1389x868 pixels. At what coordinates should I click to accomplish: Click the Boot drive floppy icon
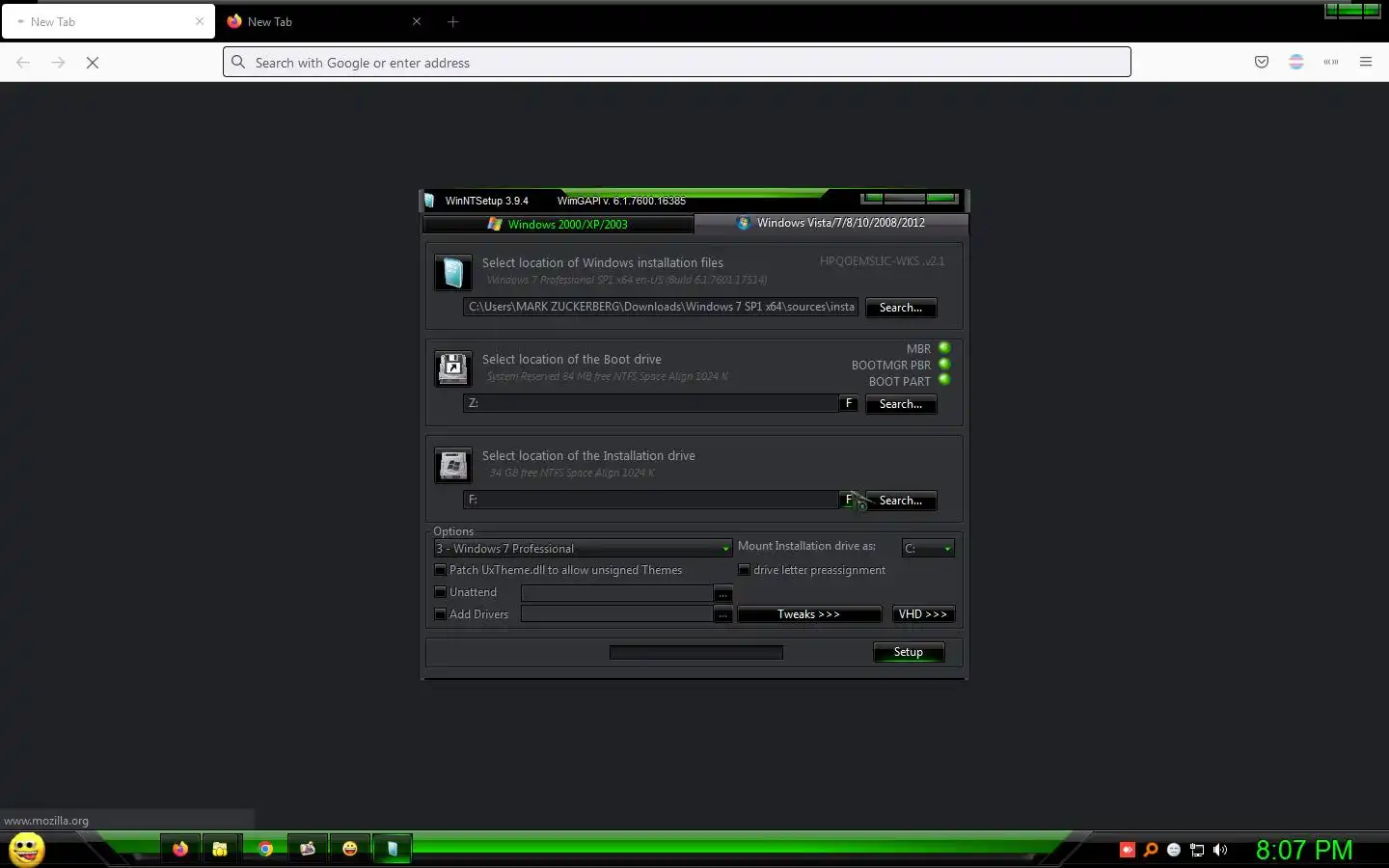point(452,368)
